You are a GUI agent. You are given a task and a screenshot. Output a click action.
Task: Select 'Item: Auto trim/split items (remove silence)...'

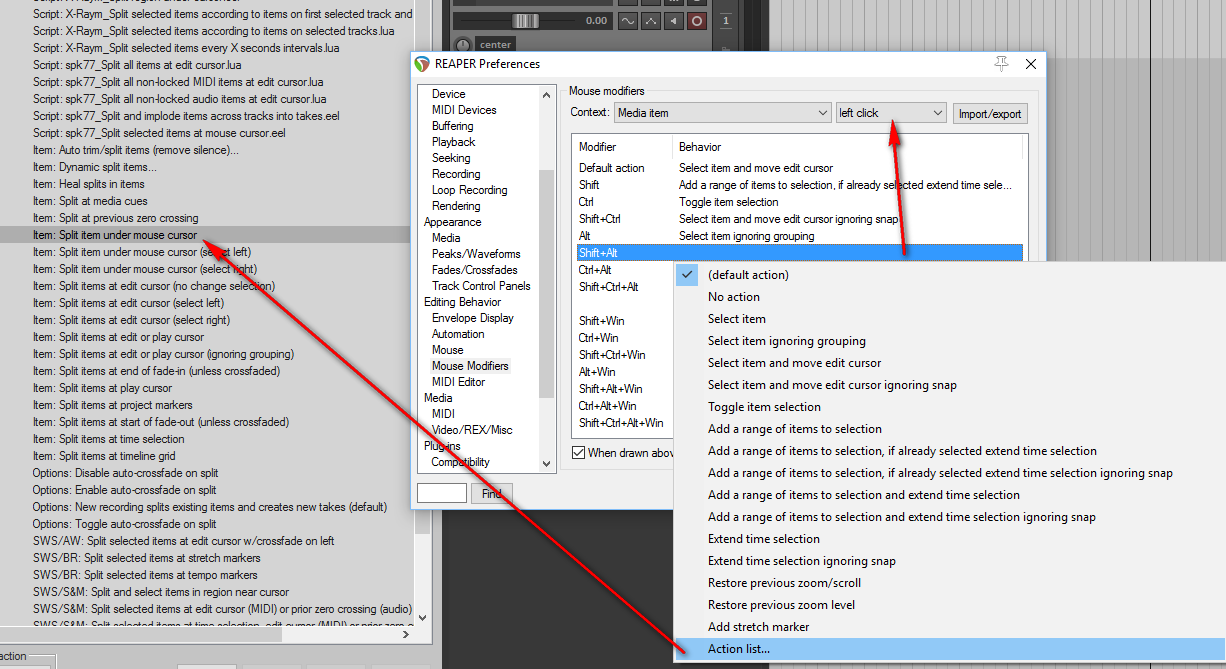click(205, 150)
